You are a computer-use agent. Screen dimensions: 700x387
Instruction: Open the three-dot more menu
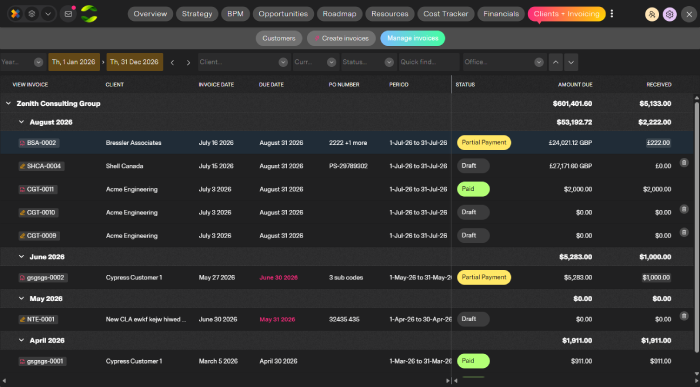pos(612,14)
